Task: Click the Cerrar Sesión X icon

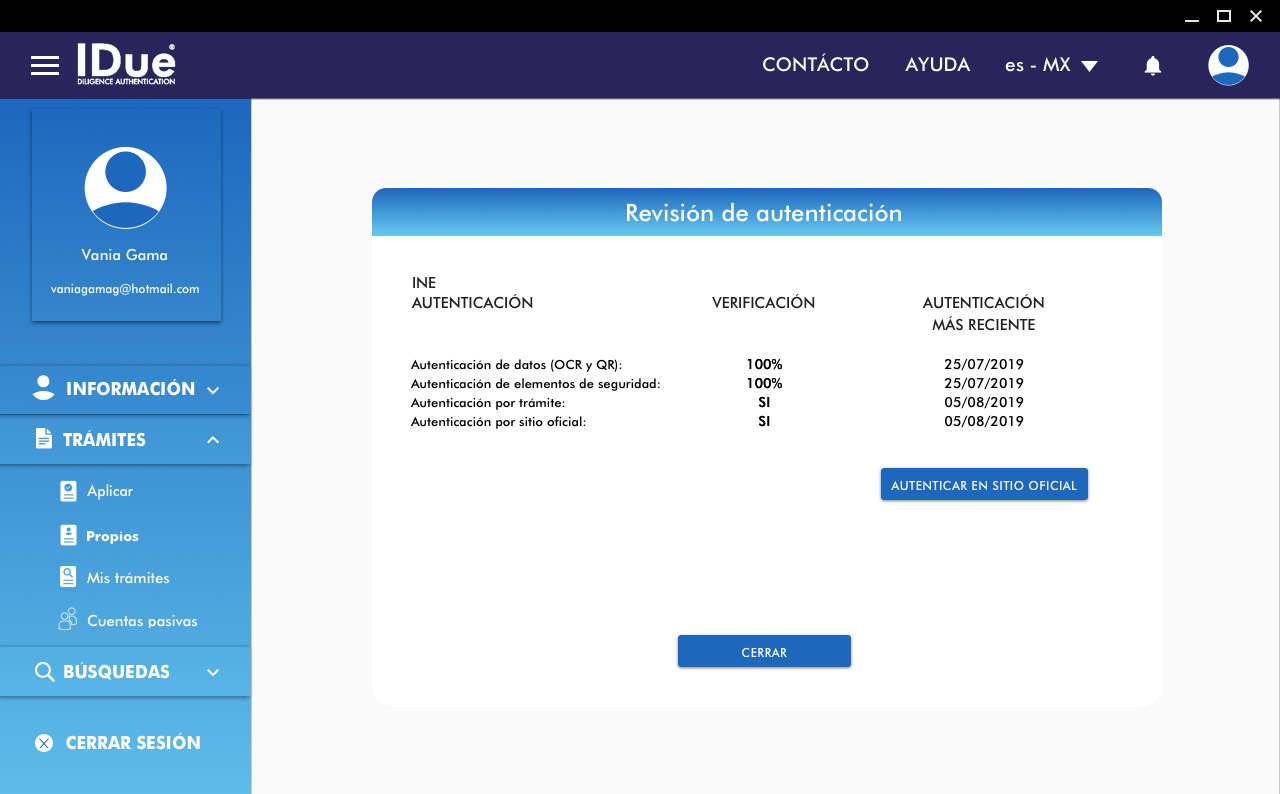Action: point(44,743)
